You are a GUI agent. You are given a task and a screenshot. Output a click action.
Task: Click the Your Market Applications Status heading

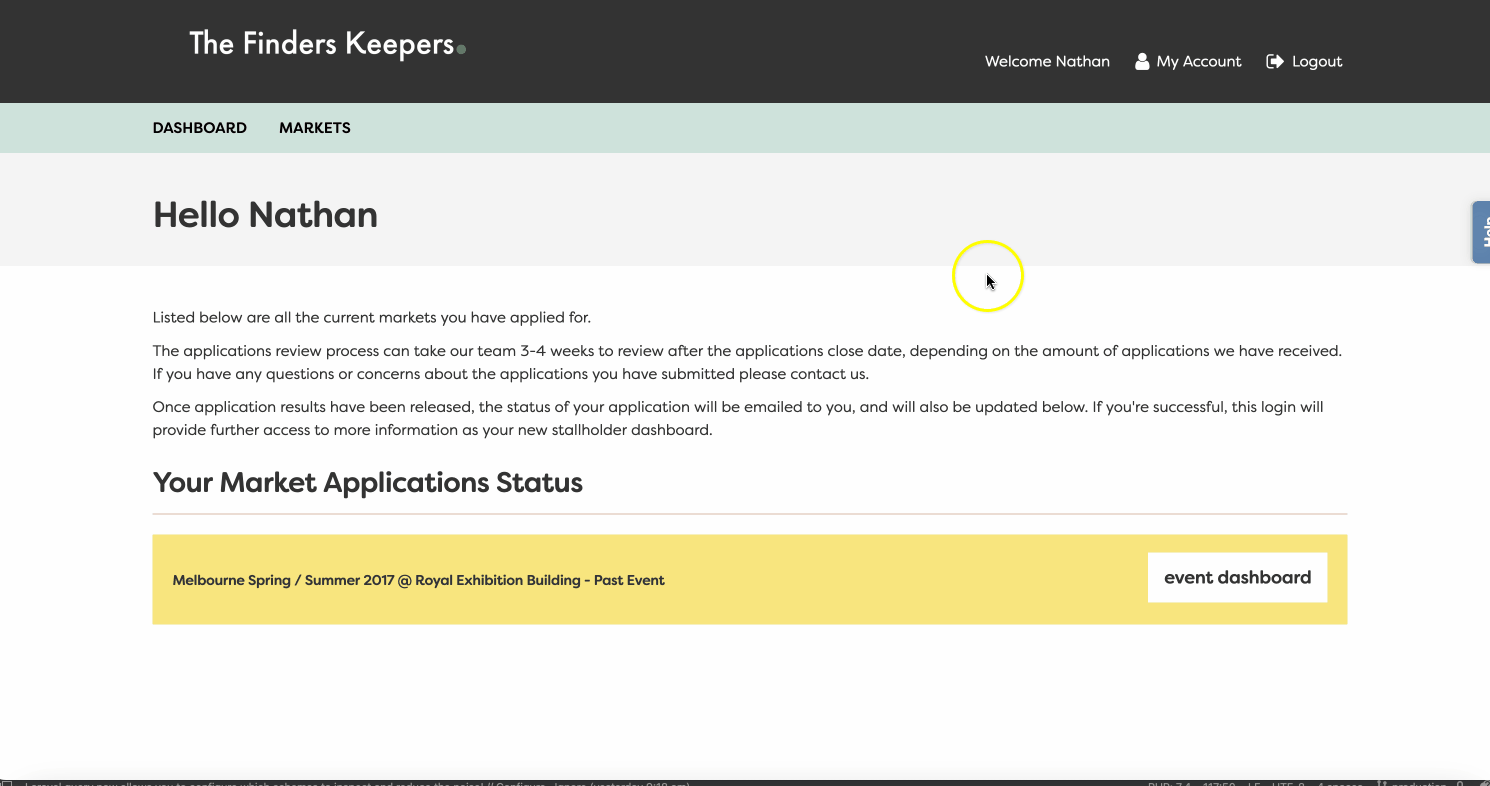(x=367, y=483)
